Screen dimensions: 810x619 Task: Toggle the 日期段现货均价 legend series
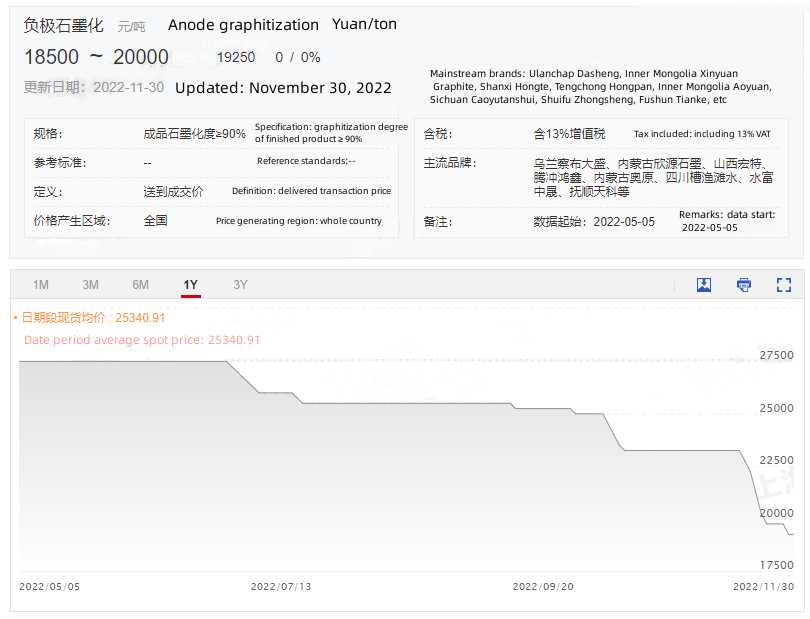(x=90, y=318)
